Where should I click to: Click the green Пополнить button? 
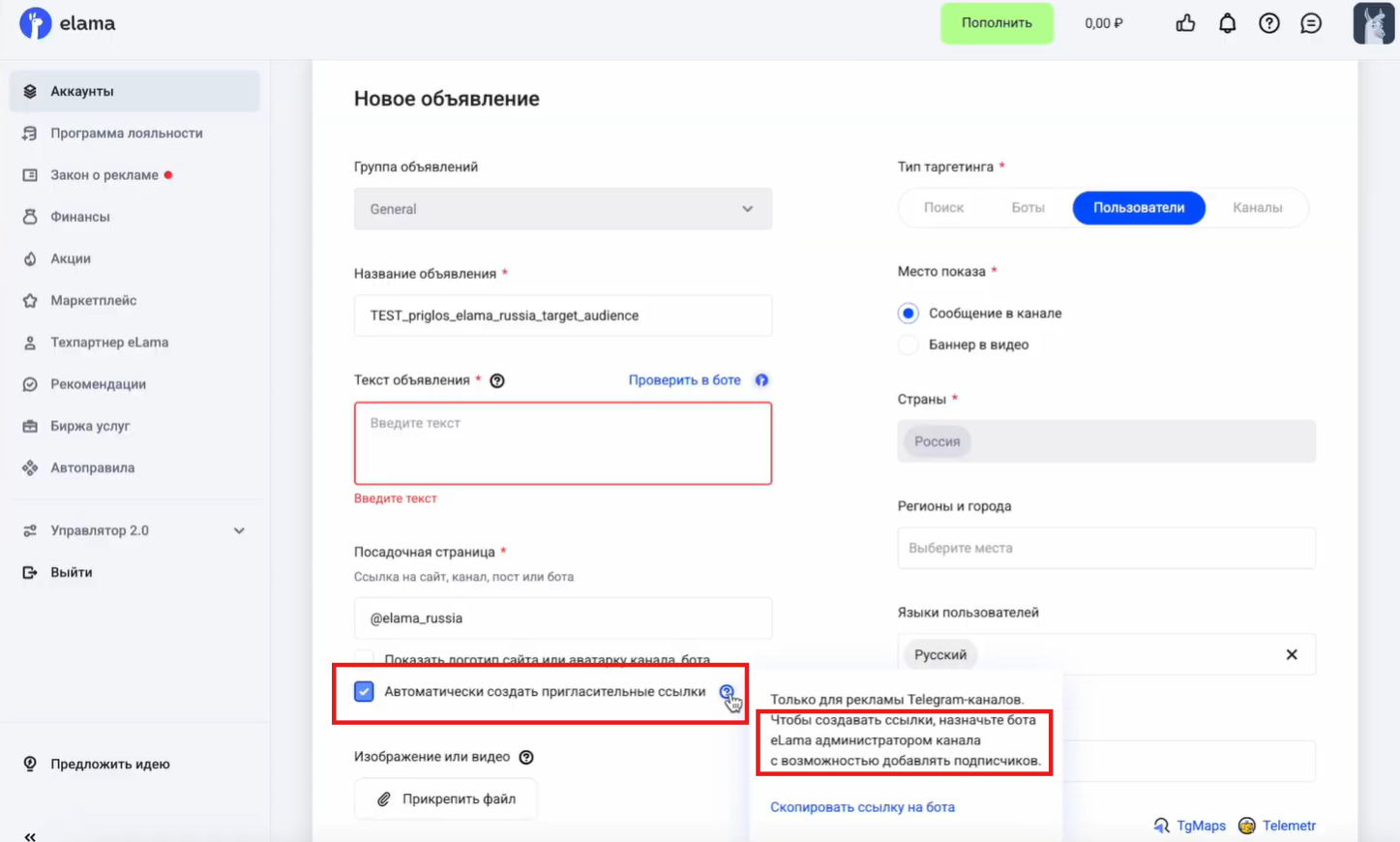[x=997, y=23]
